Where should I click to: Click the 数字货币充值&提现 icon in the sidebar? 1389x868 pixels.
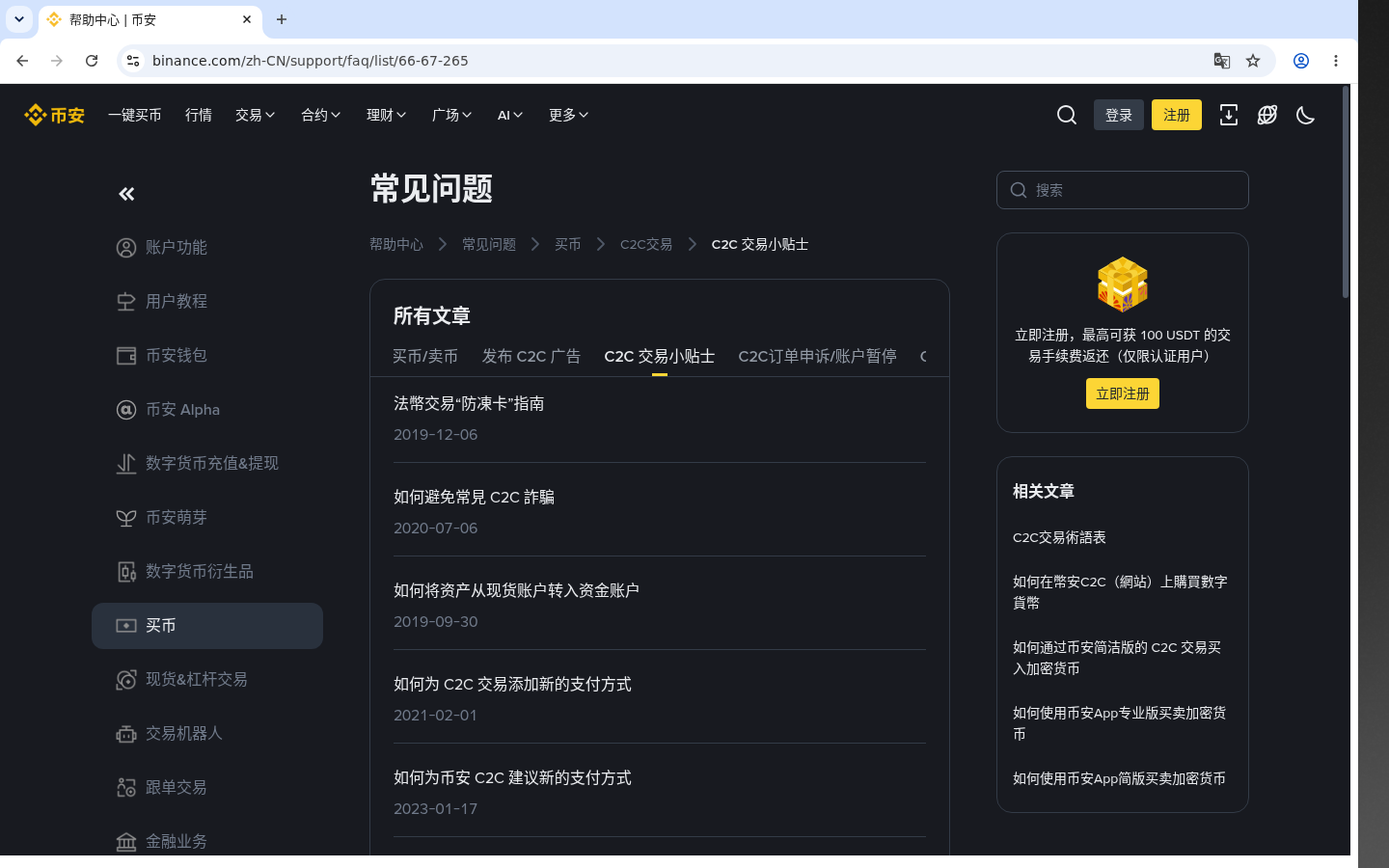click(x=126, y=464)
